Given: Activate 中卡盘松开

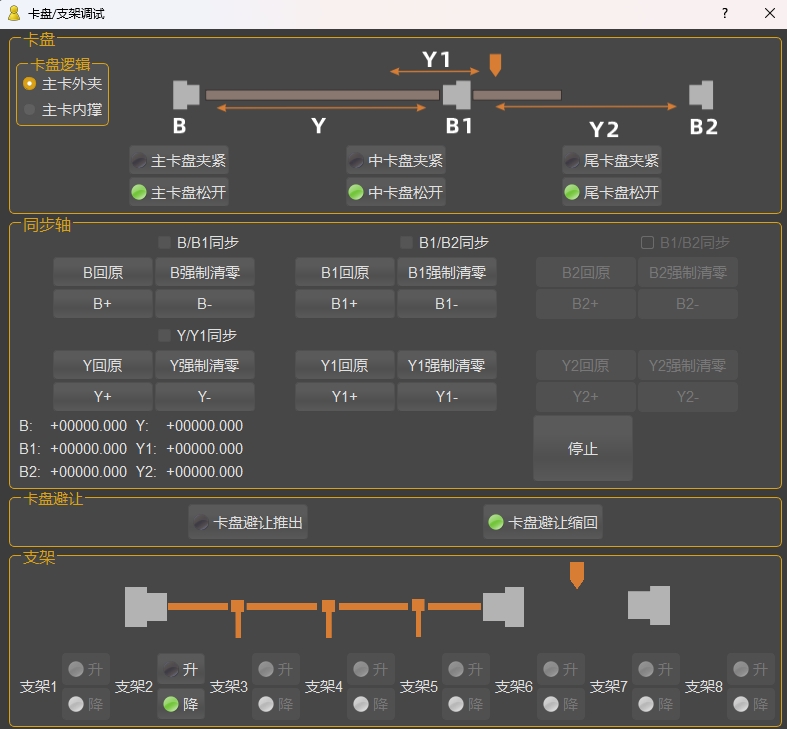Looking at the screenshot, I should (396, 192).
